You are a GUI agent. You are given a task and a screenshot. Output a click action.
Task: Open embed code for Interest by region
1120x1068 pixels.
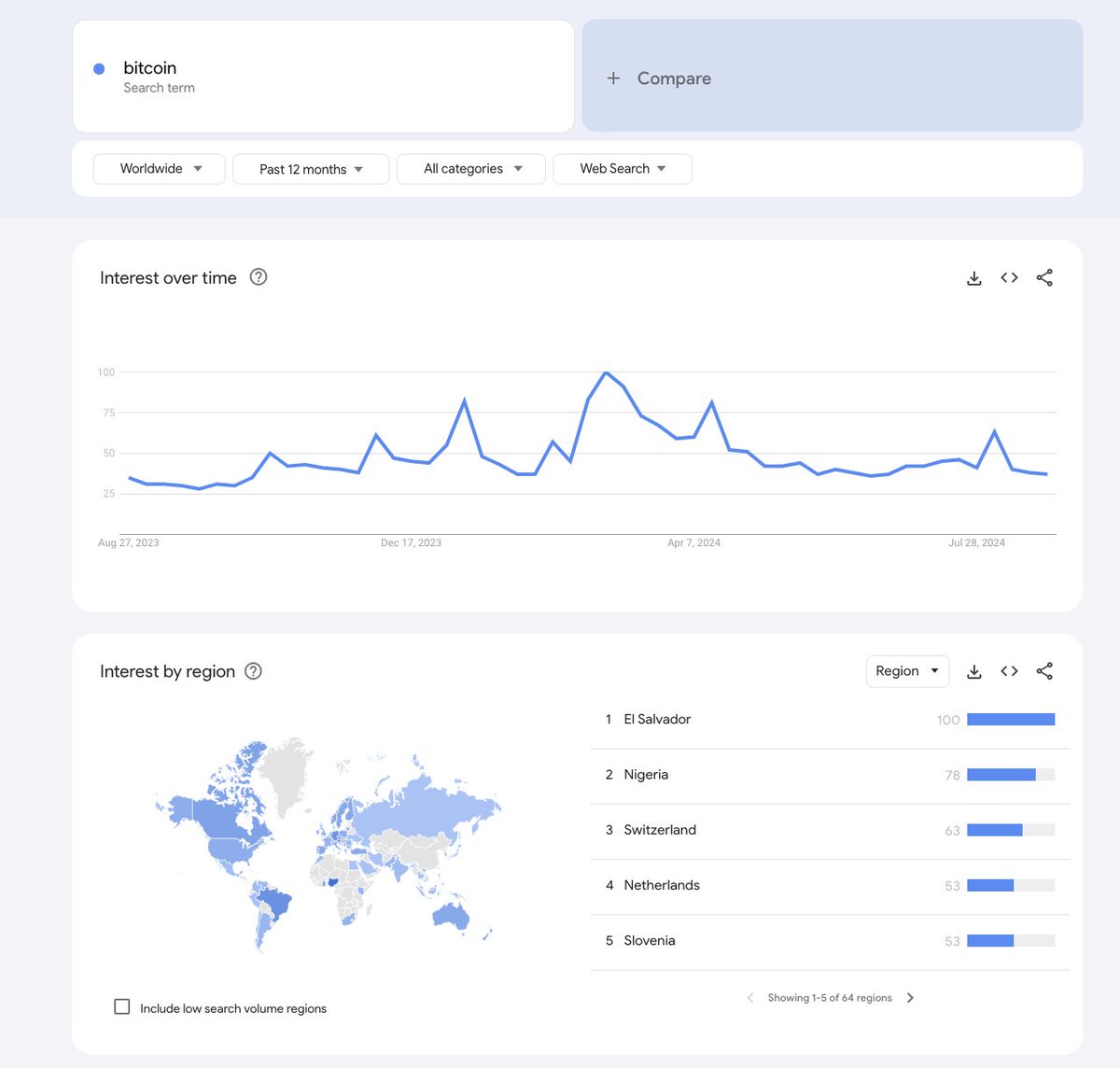coord(1009,671)
